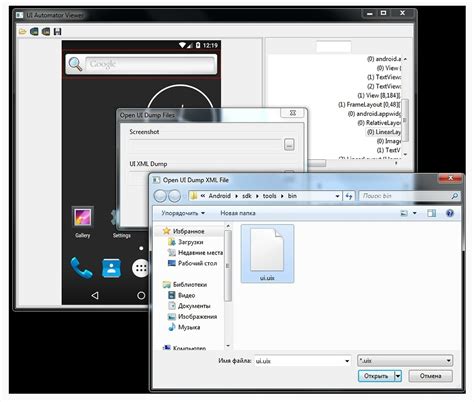Select '(0) android.a' node in the hierarchy tree
Screen dimensions: 474x402
[x=384, y=59]
